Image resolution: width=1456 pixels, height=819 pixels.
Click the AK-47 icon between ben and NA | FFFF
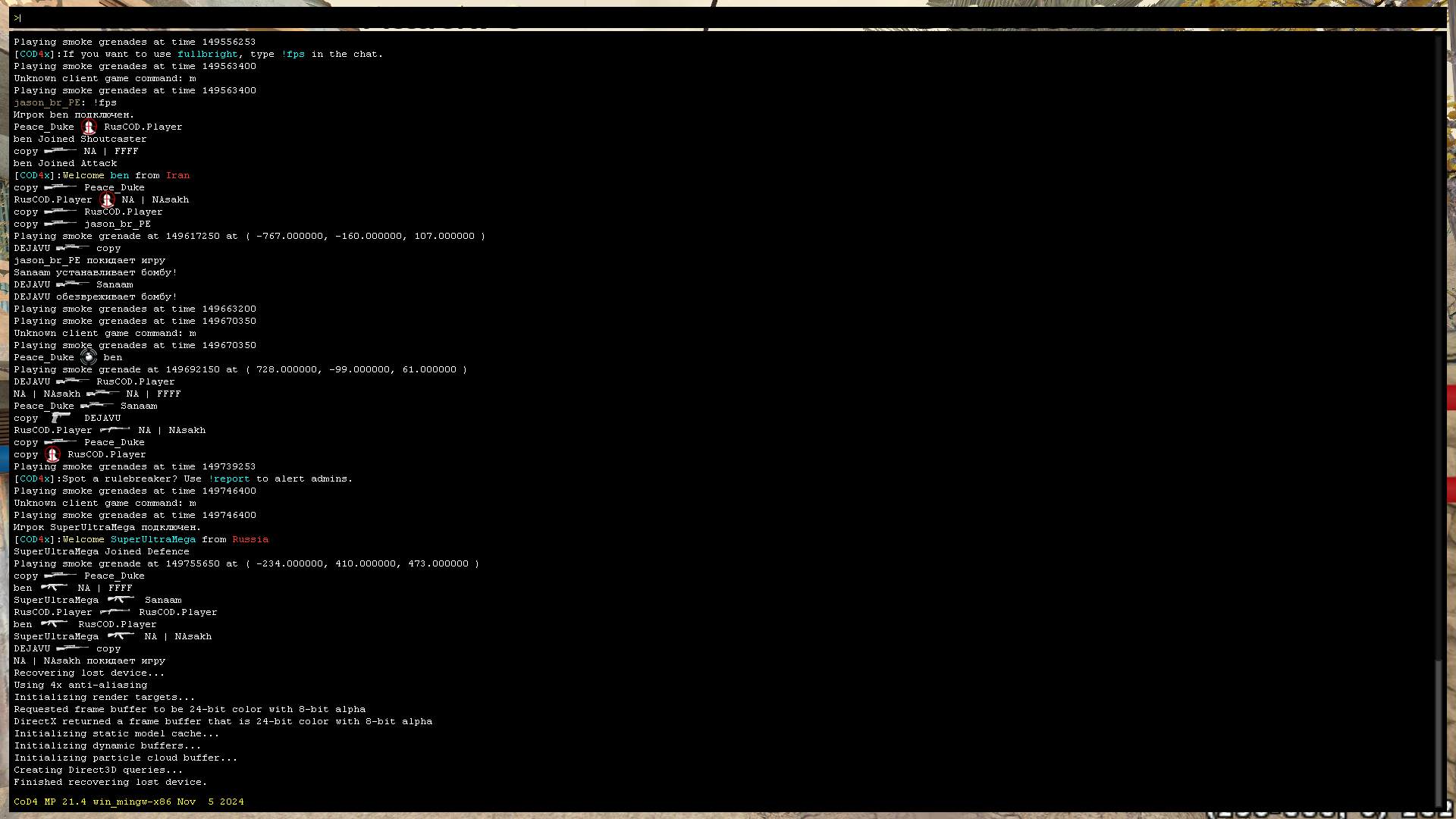pyautogui.click(x=55, y=587)
